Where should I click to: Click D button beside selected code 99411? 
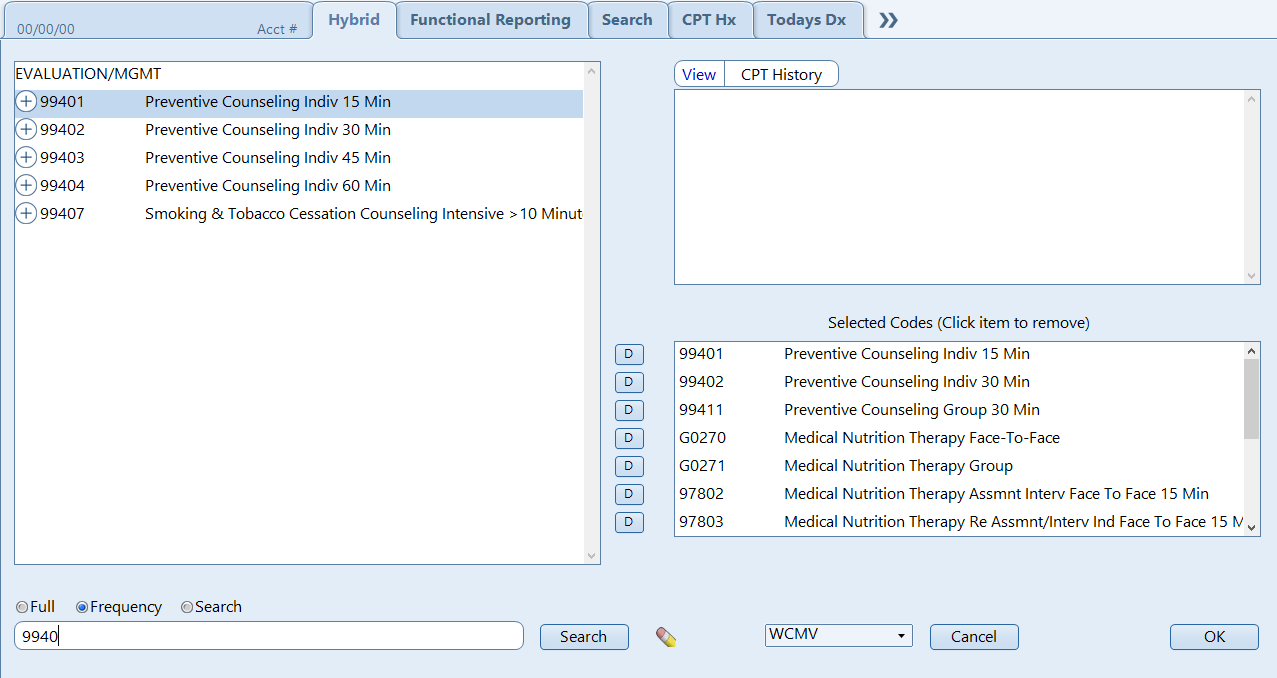coord(629,410)
